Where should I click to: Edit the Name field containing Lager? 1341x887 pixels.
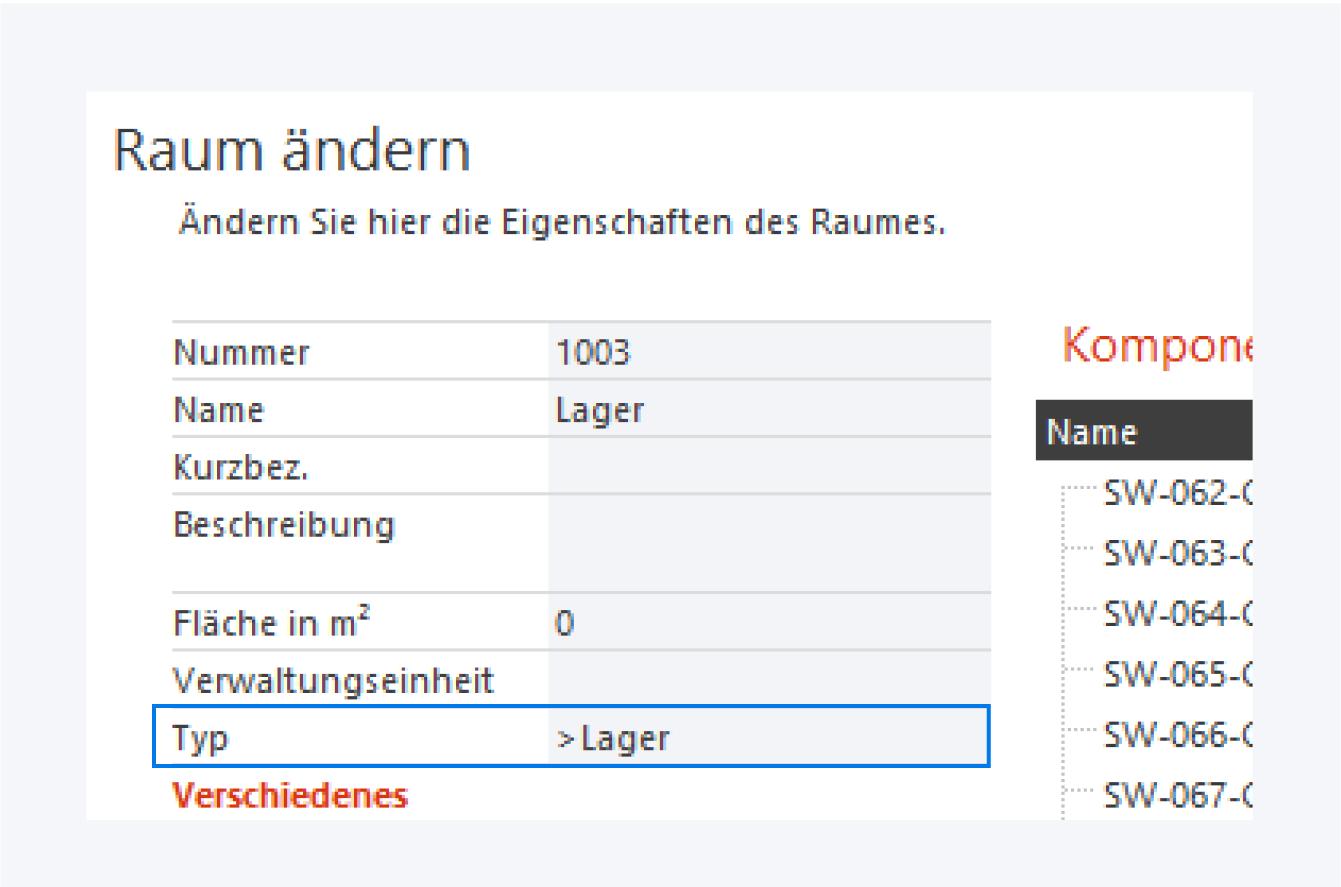point(768,410)
